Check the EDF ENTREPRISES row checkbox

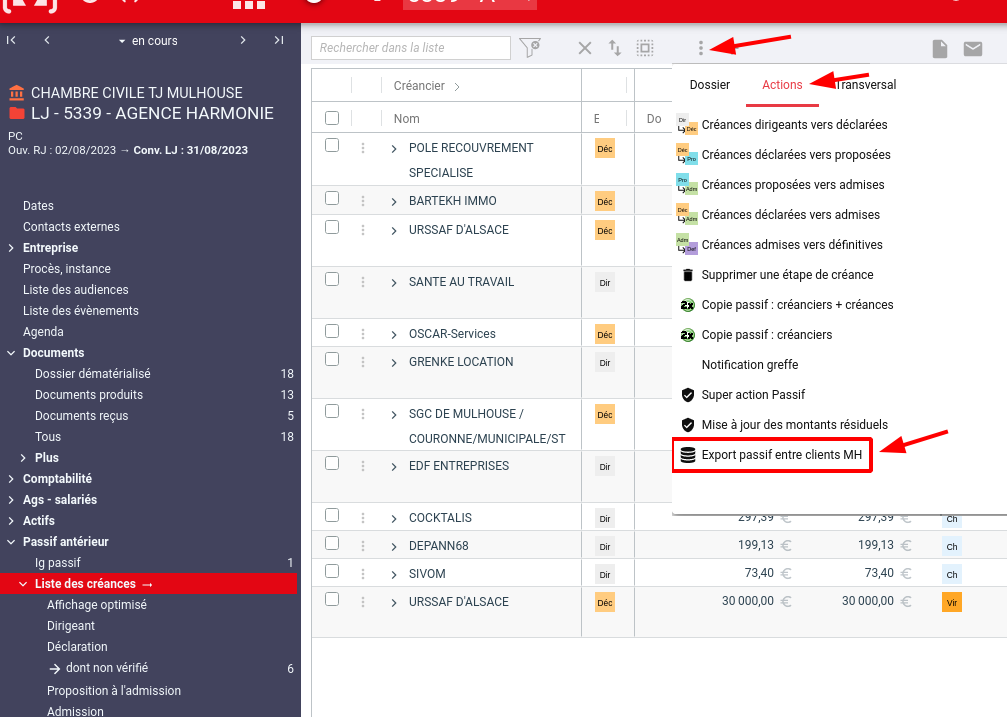click(332, 463)
